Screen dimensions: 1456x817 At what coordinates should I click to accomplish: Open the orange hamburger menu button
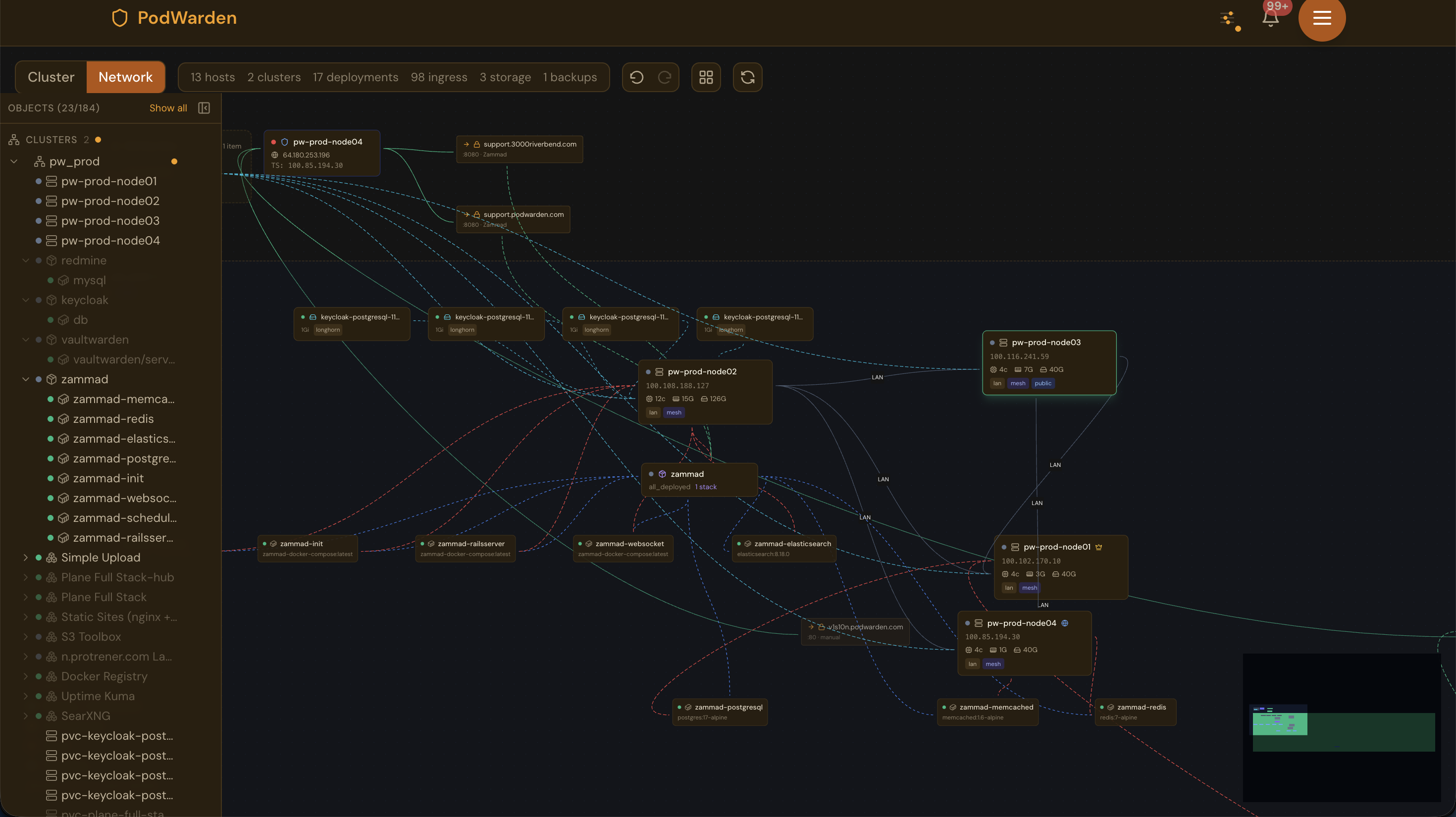tap(1321, 19)
